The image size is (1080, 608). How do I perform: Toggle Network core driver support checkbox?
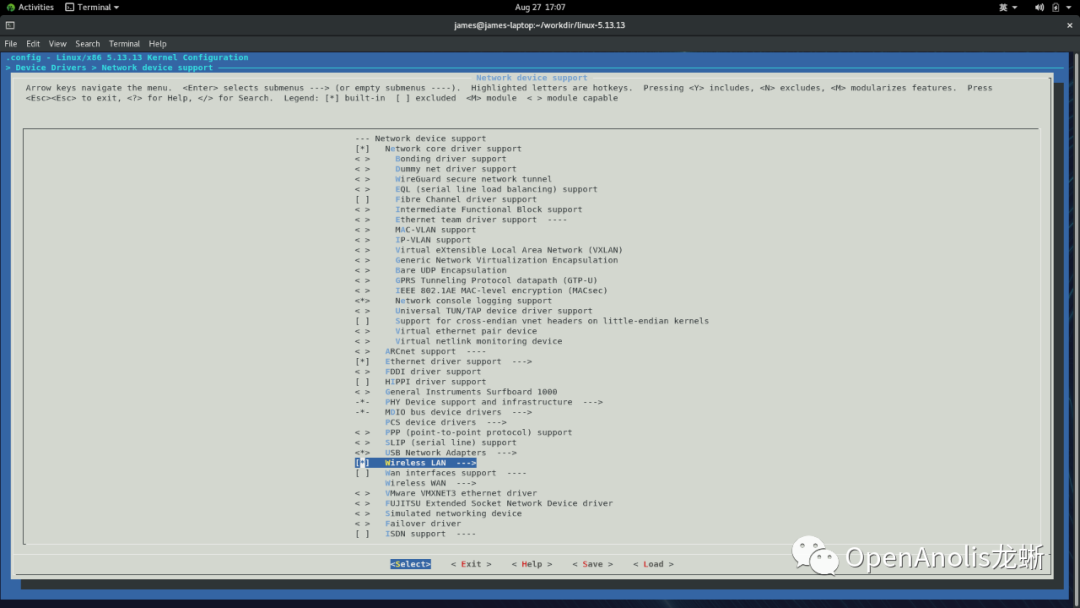pyautogui.click(x=362, y=149)
